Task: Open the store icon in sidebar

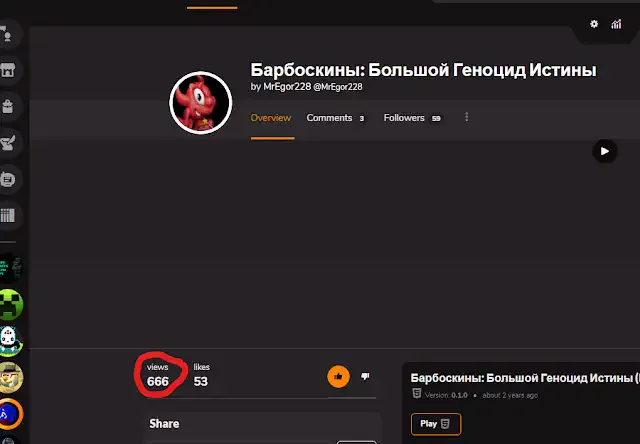Action: tap(8, 70)
